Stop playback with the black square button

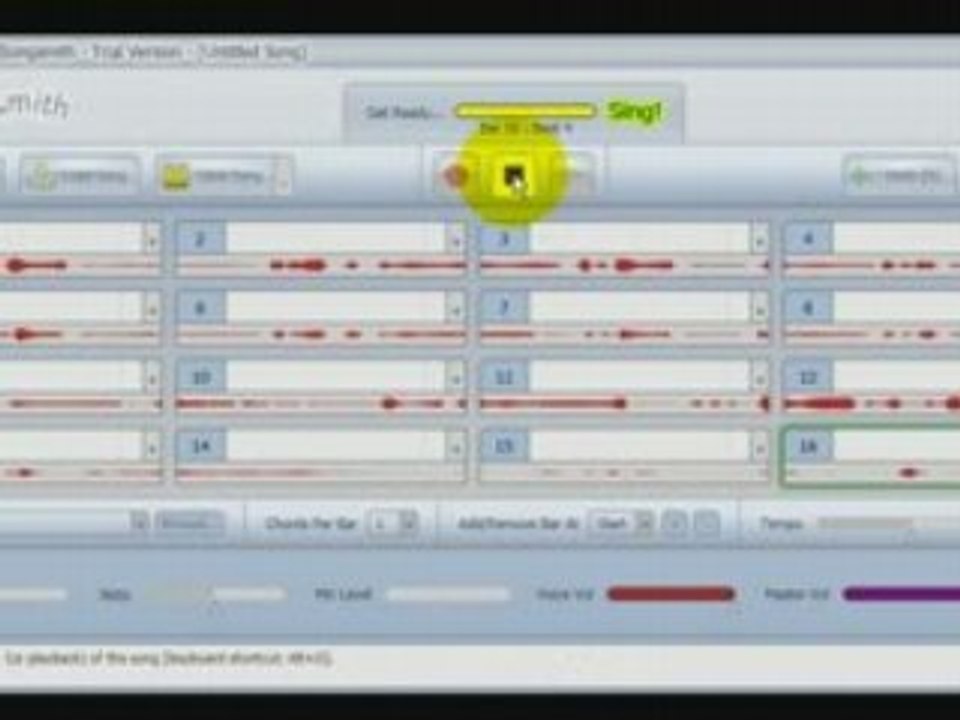point(514,176)
